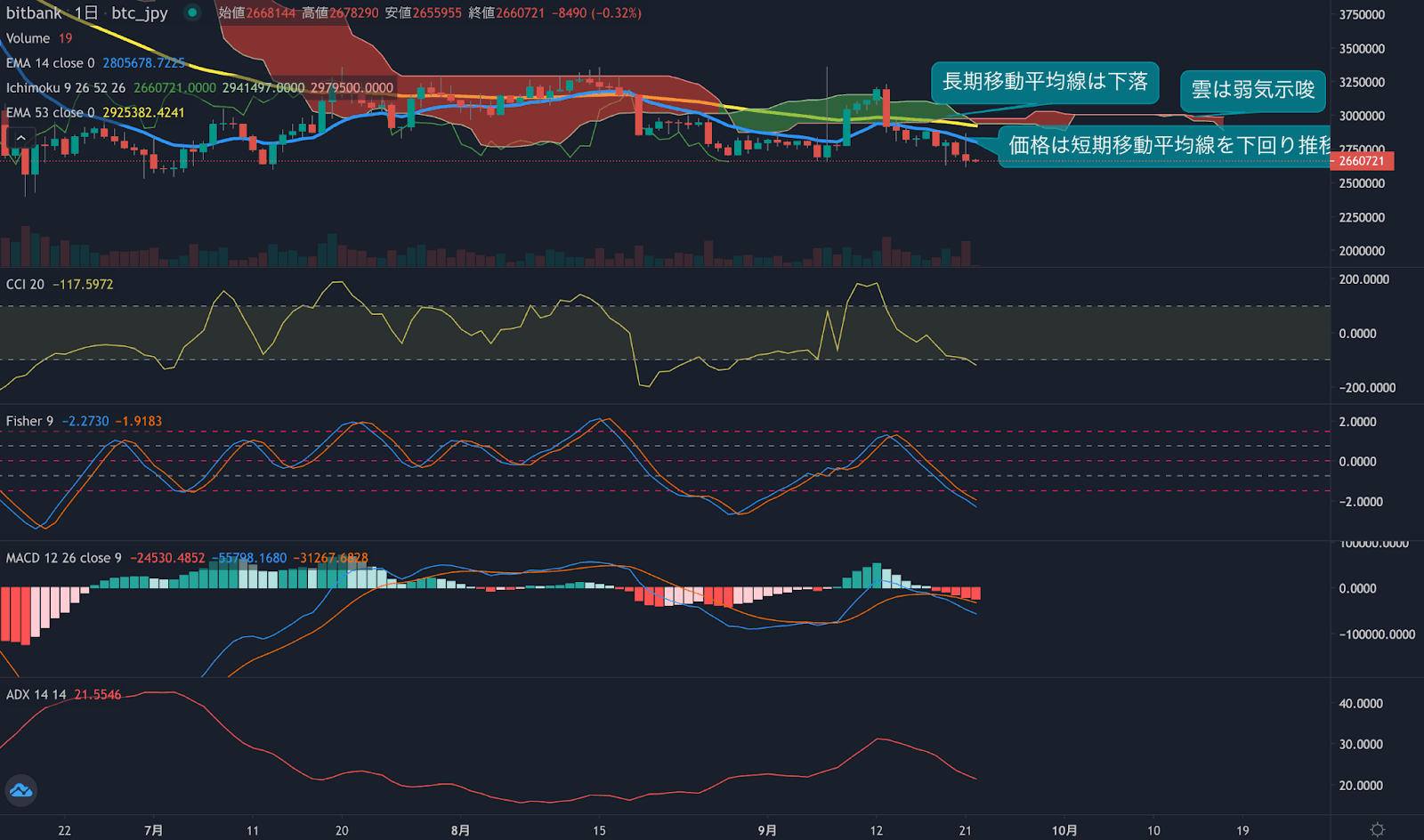
Task: Select the ADX 14 14 legend
Action: pyautogui.click(x=34, y=693)
